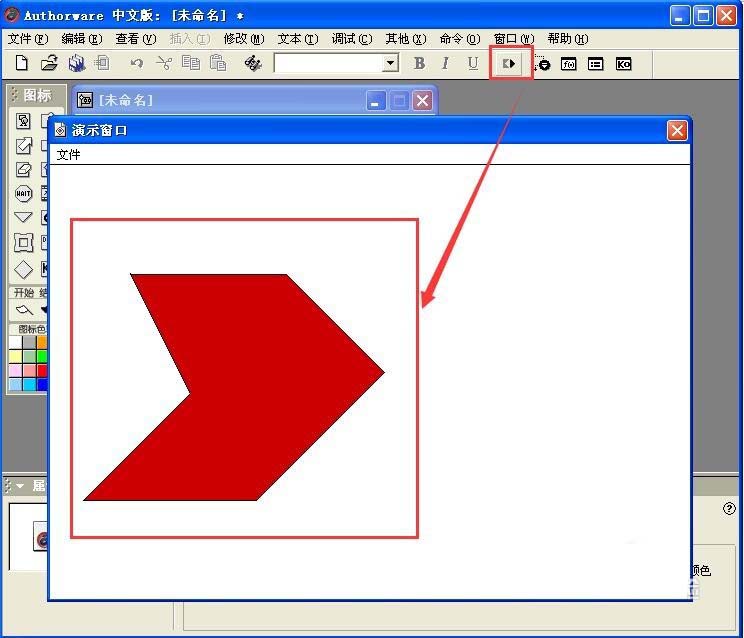Open the 文本(T) menu
The height and width of the screenshot is (638, 744).
click(x=298, y=38)
